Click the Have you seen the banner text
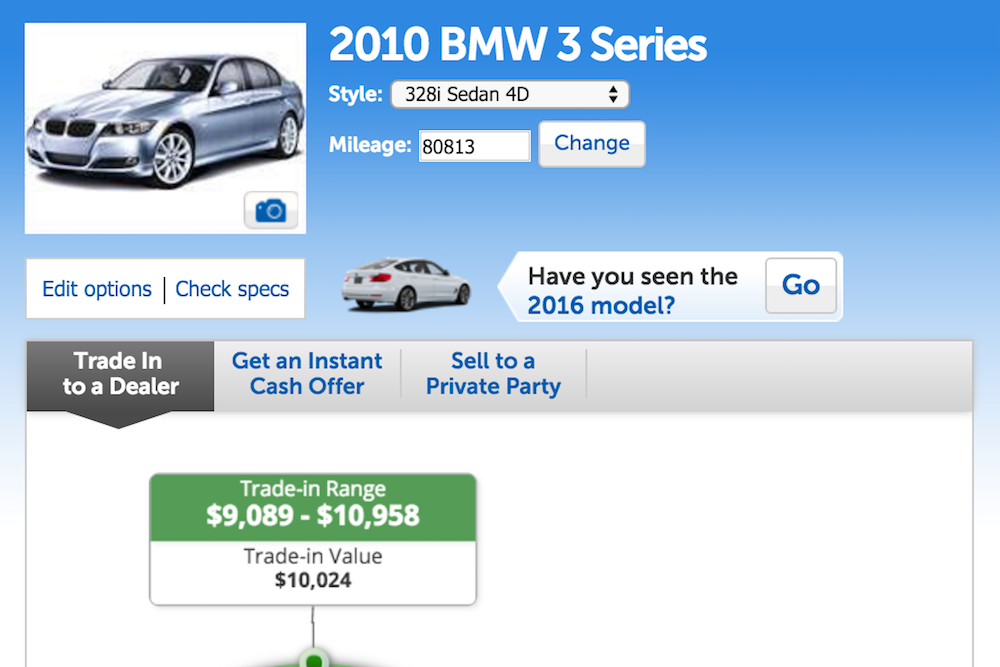 tap(633, 277)
